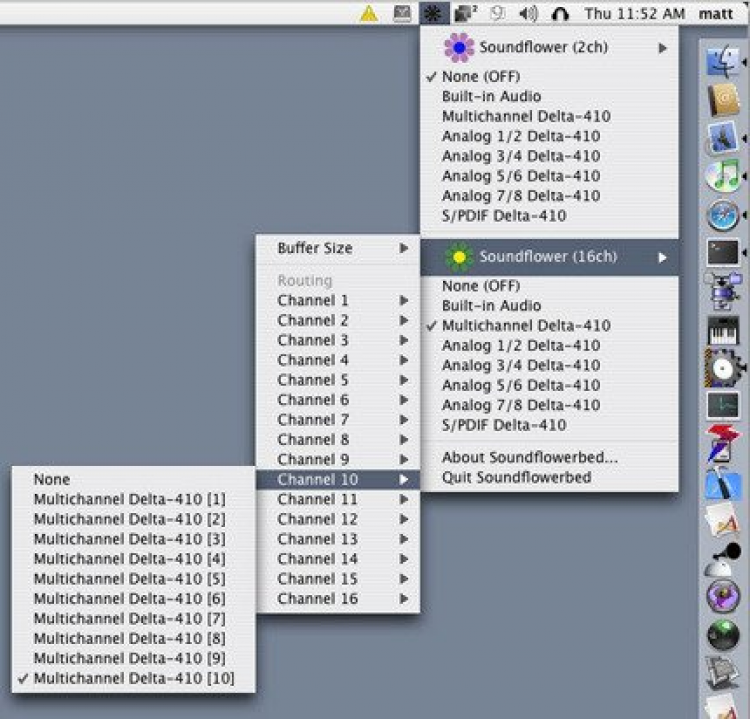Image resolution: width=750 pixels, height=719 pixels.
Task: Open the matt user menu
Action: [x=716, y=14]
